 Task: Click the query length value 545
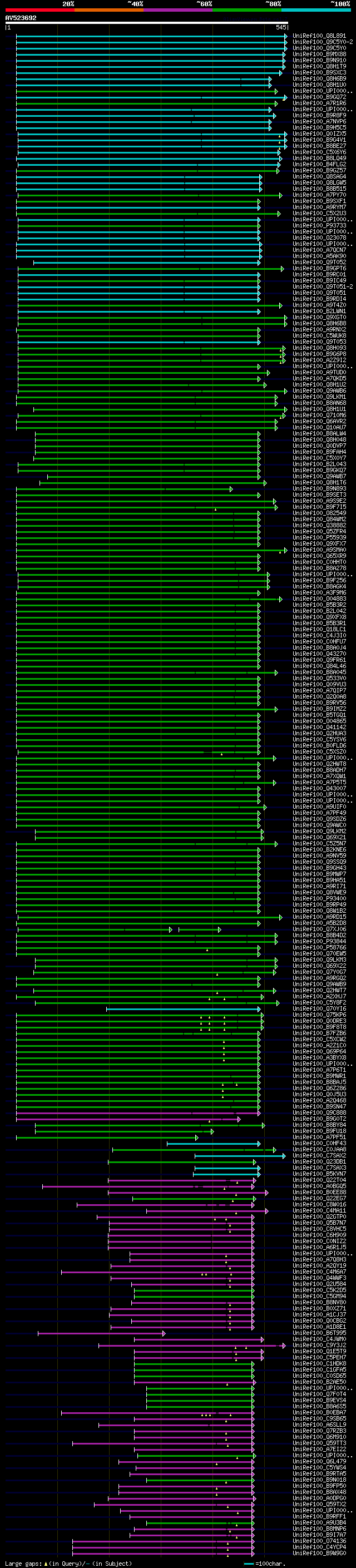tap(280, 27)
